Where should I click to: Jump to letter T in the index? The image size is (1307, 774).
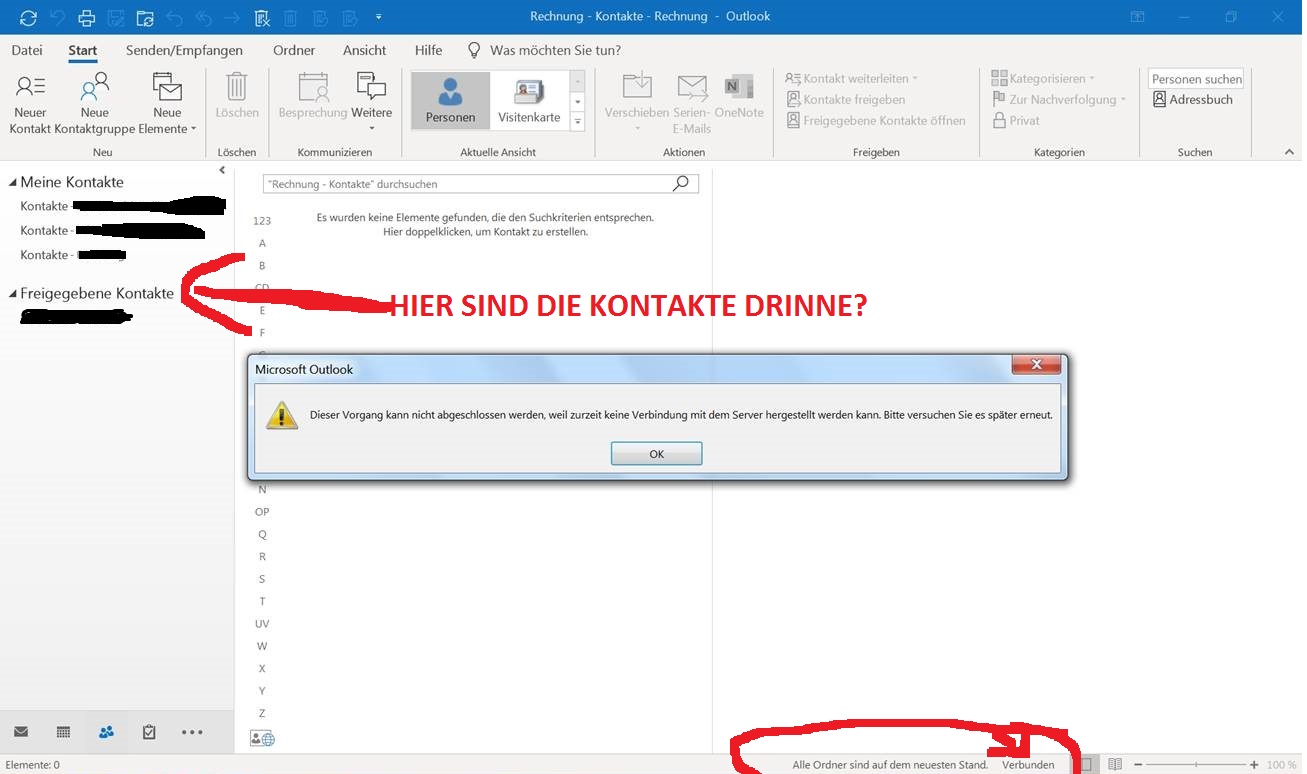(x=262, y=601)
